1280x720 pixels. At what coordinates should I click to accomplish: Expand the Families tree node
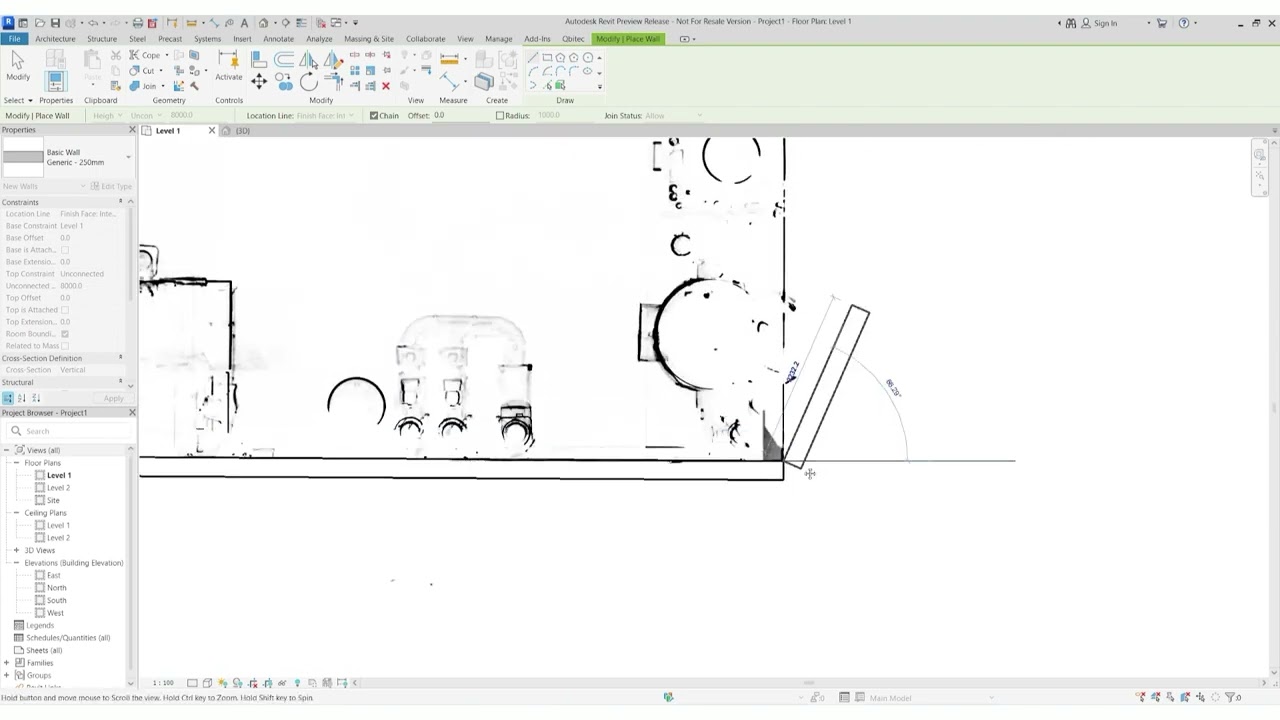(x=7, y=663)
